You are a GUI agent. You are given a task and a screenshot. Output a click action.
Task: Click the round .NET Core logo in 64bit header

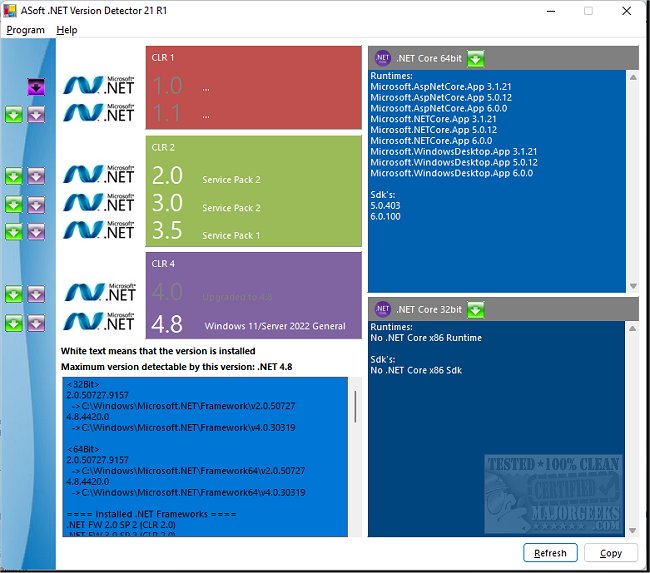tap(383, 58)
